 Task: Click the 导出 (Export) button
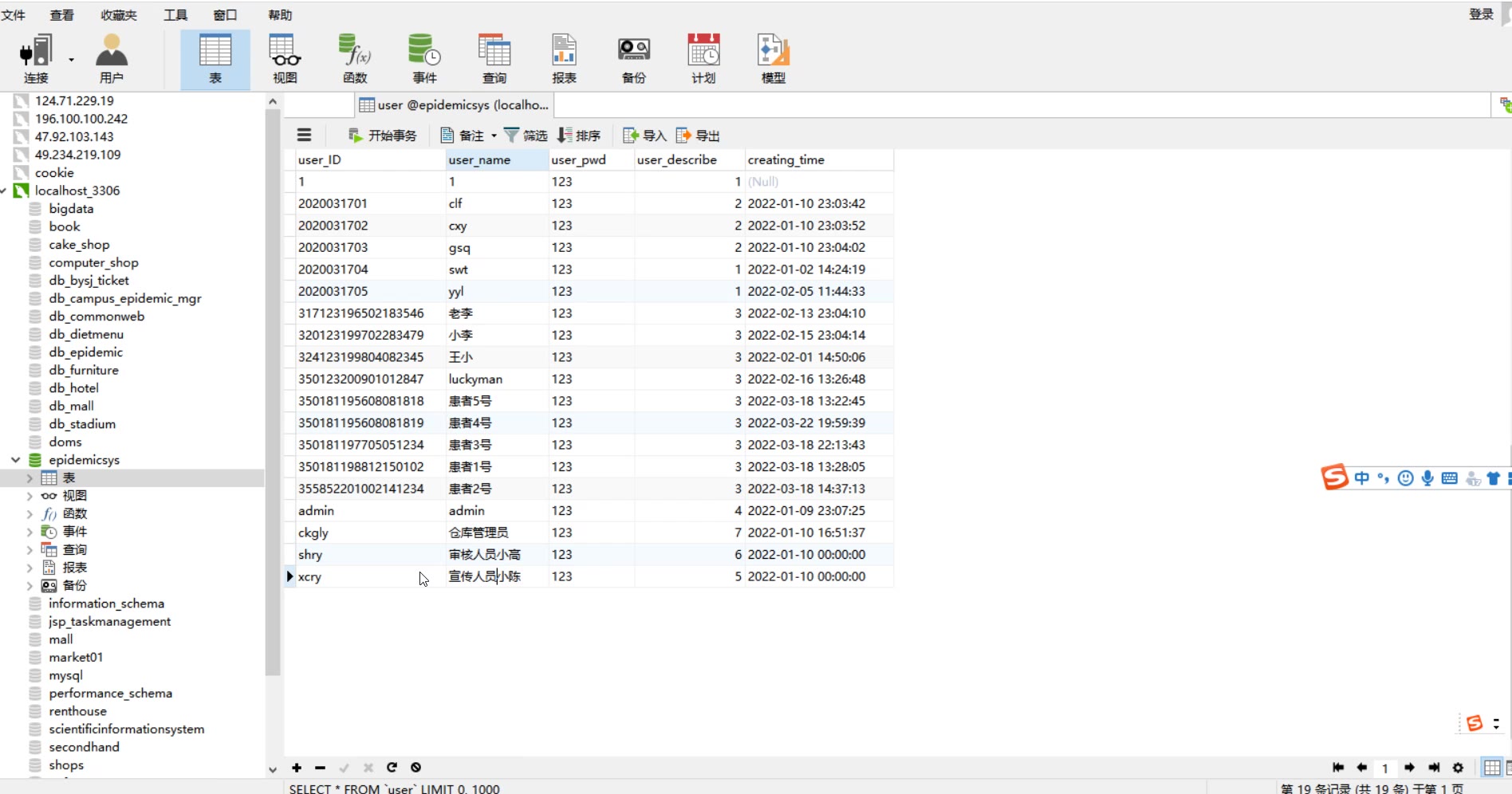(699, 136)
